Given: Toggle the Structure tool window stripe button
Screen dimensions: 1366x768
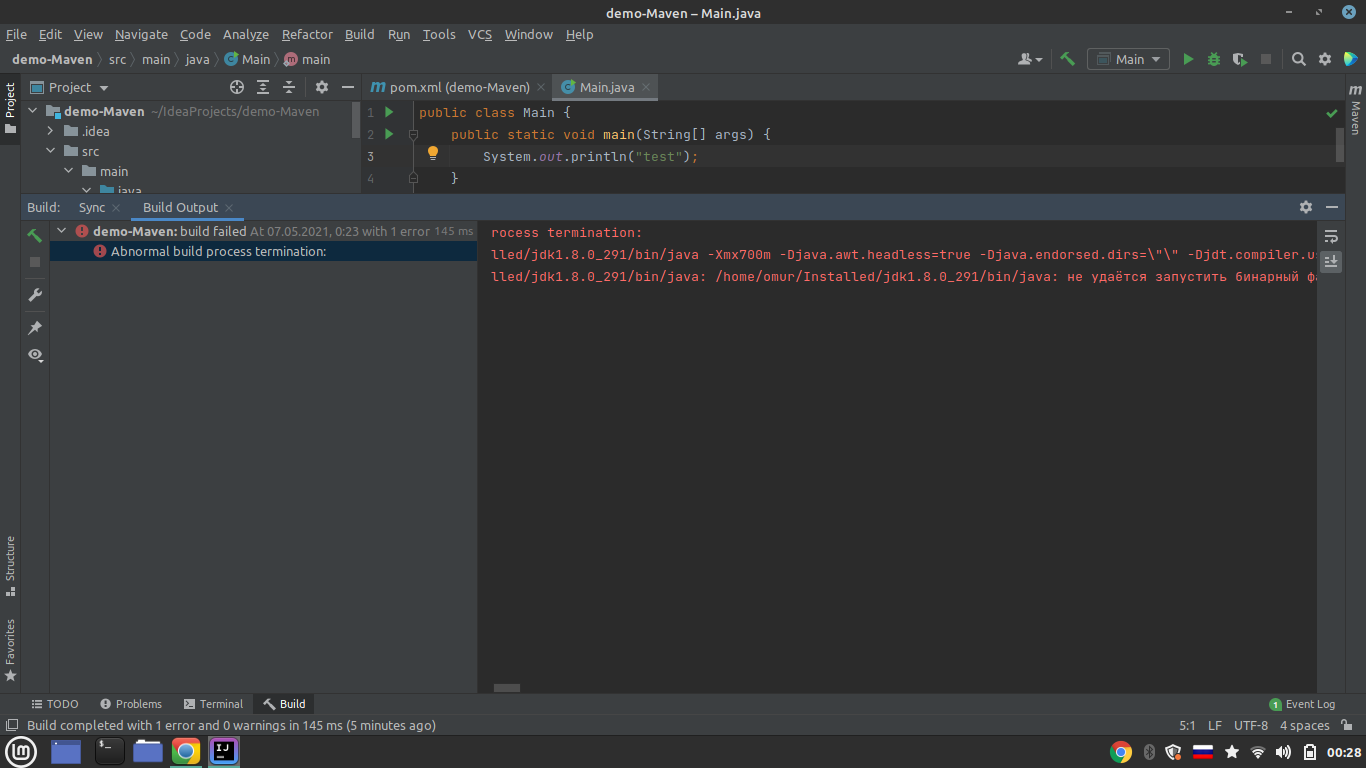Looking at the screenshot, I should 10,566.
